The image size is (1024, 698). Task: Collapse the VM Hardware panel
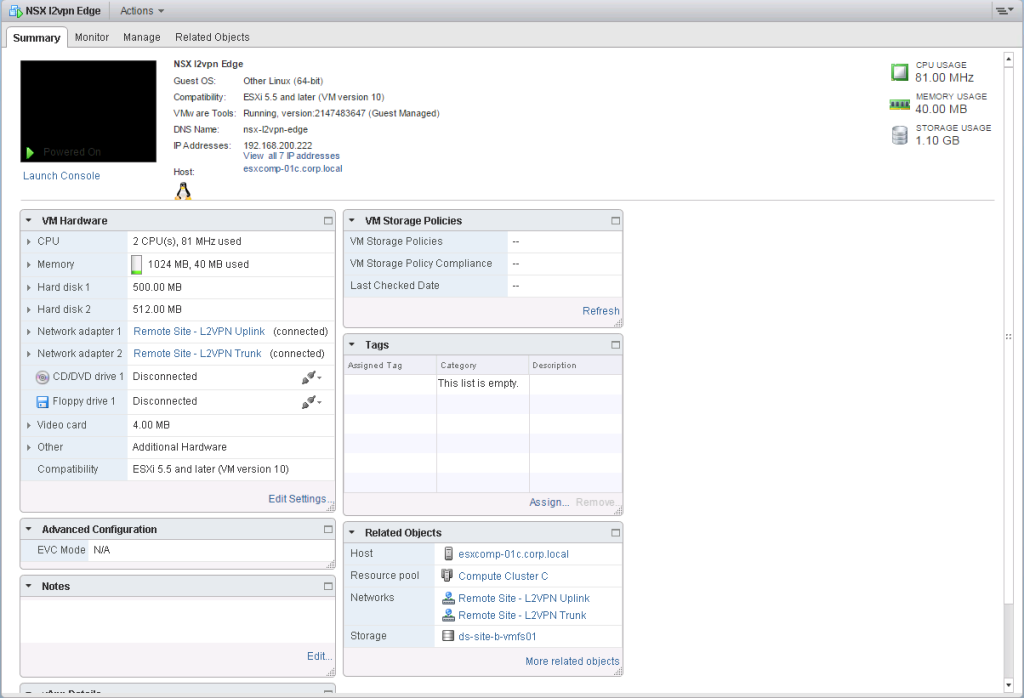pos(29,220)
